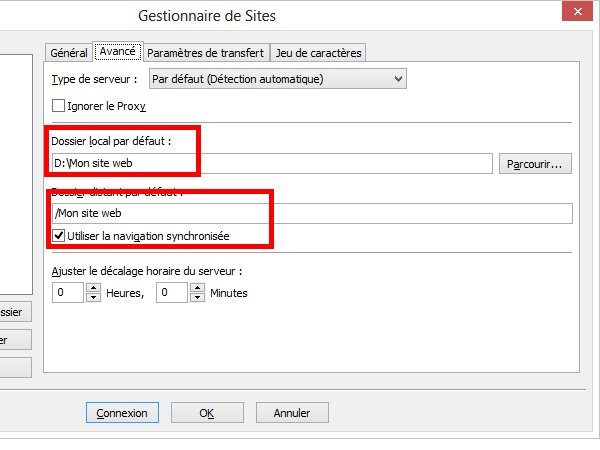600x450 pixels.
Task: Click the Connexion button
Action: tap(122, 413)
